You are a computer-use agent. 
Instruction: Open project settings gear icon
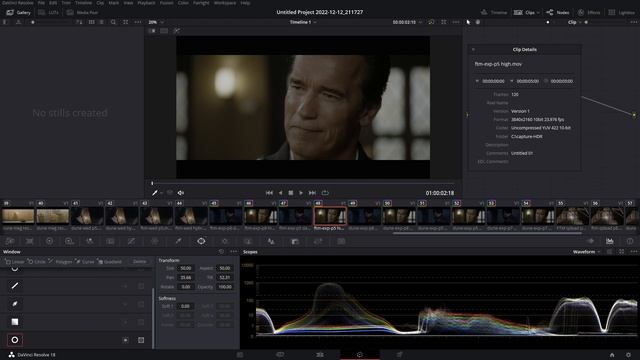click(629, 355)
